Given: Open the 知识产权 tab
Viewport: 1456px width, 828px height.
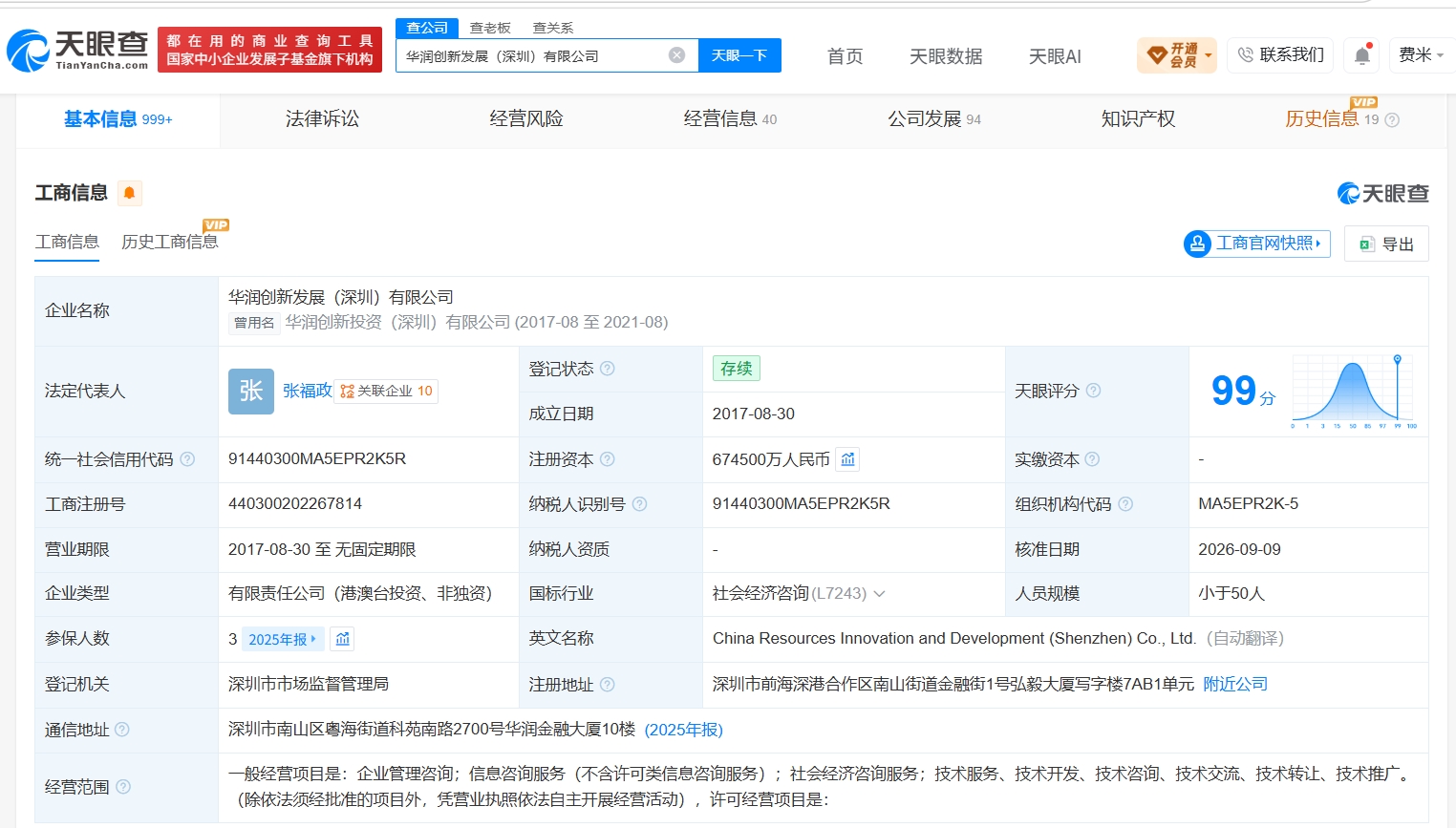Looking at the screenshot, I should click(1138, 119).
